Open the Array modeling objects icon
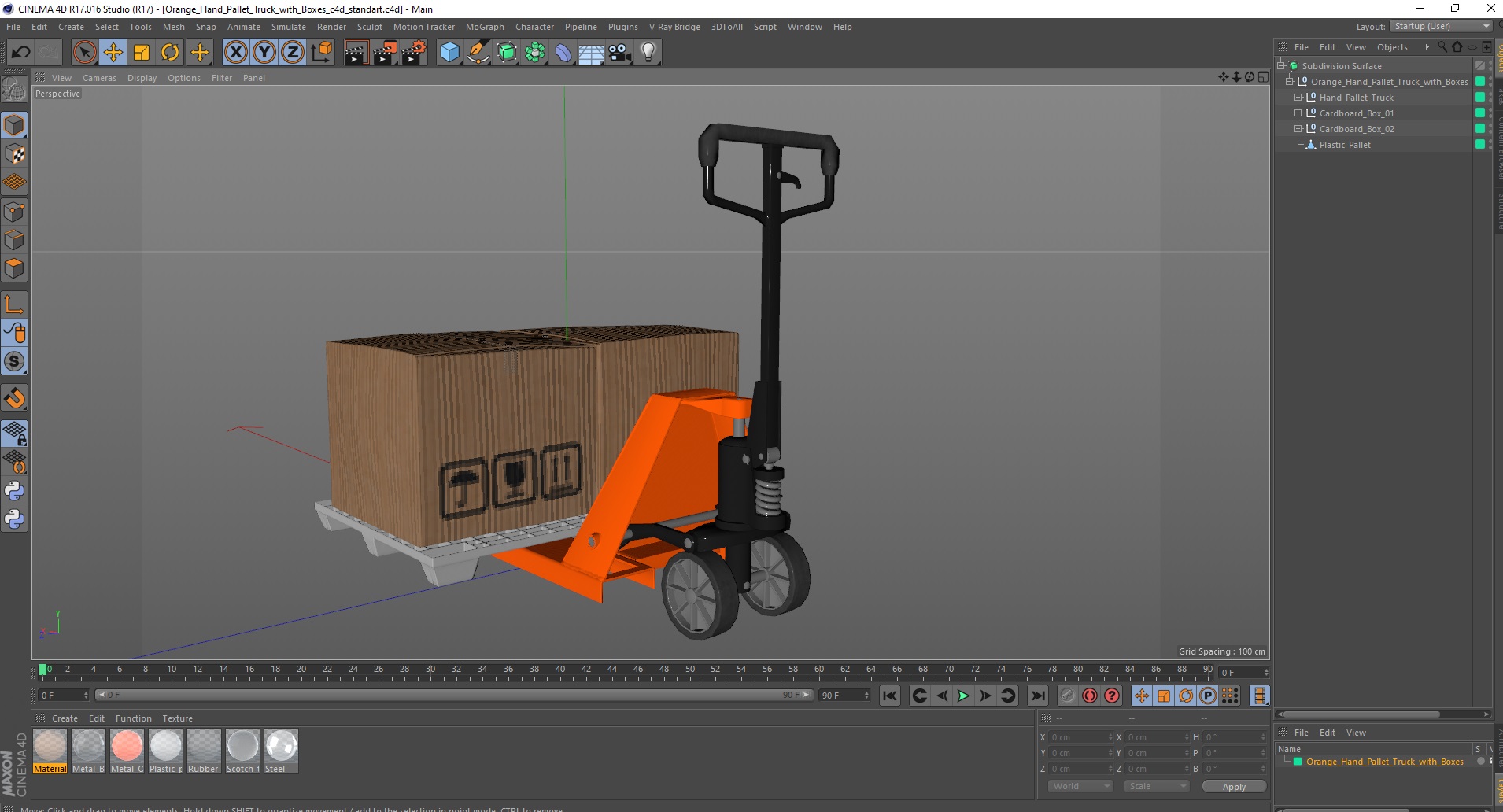 pyautogui.click(x=535, y=53)
